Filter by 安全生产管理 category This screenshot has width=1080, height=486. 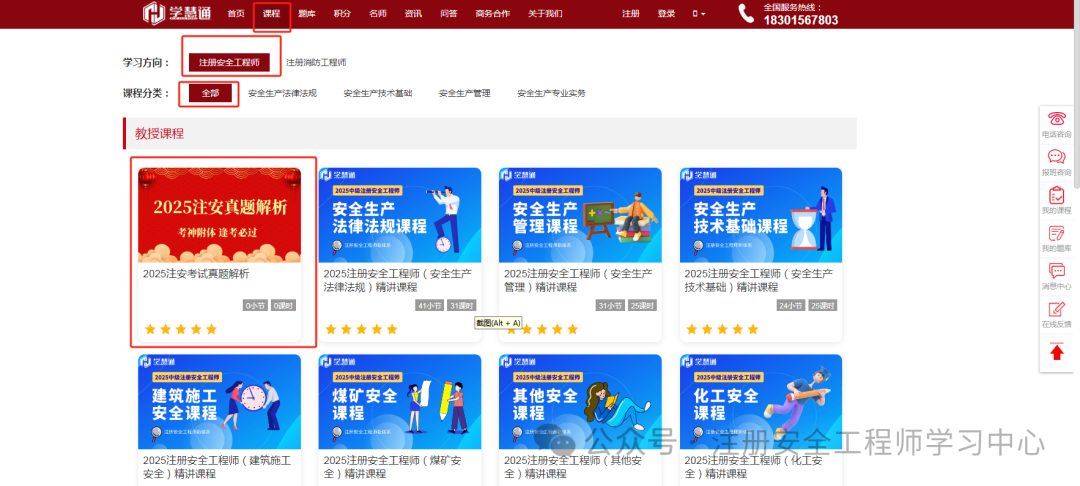tap(464, 93)
